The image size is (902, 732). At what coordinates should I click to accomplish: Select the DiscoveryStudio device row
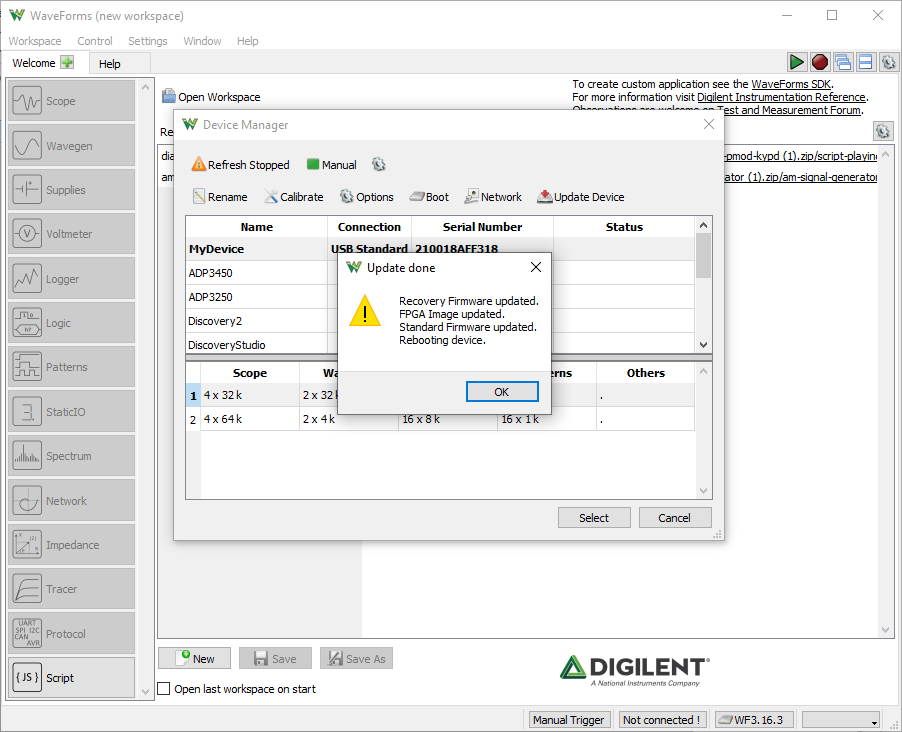tap(440, 344)
